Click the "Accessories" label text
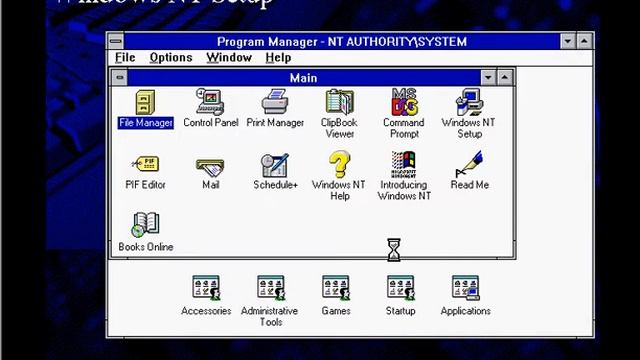 click(x=206, y=311)
